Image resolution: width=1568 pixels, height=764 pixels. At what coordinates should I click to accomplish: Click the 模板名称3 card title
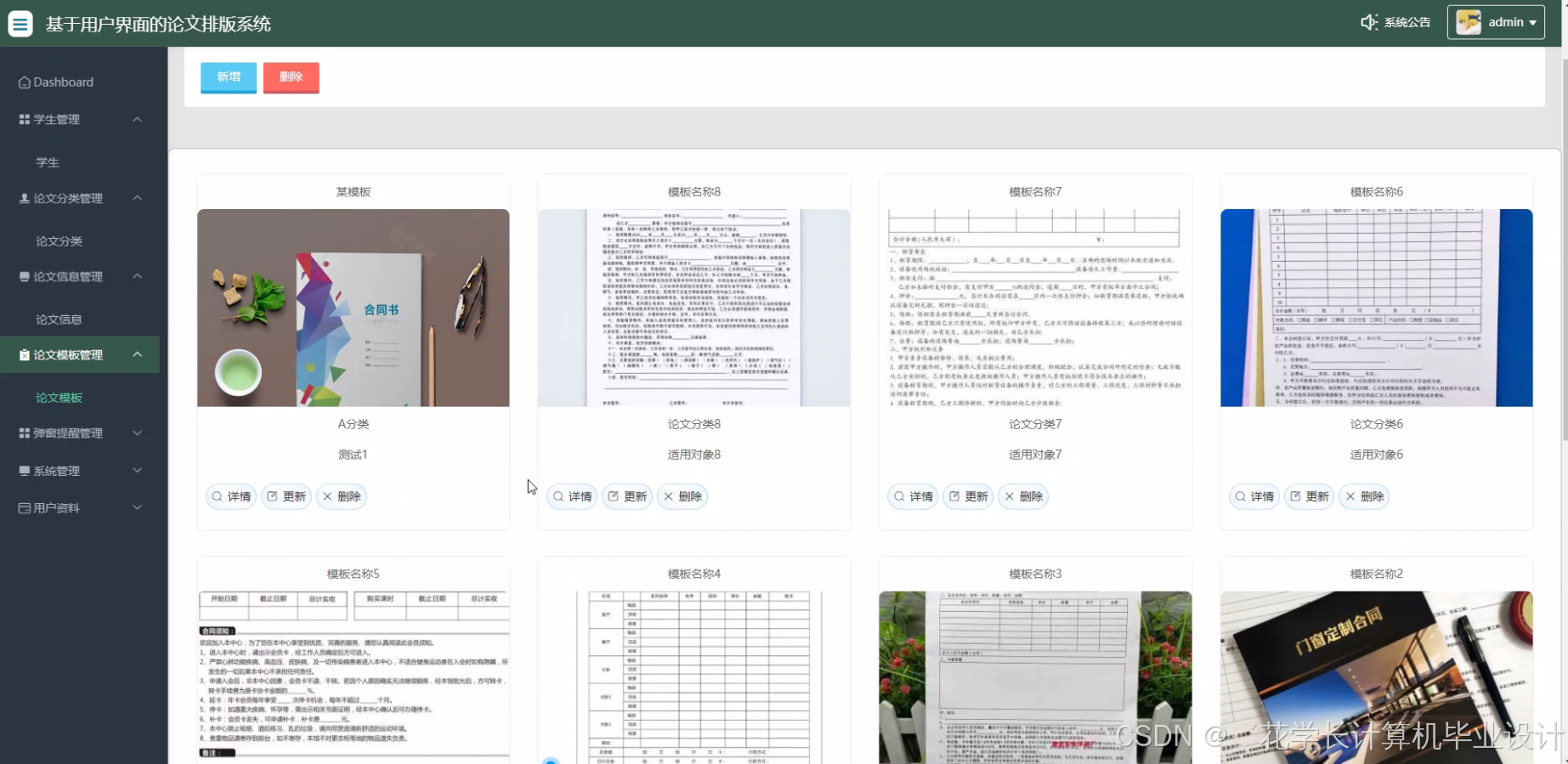(1035, 574)
